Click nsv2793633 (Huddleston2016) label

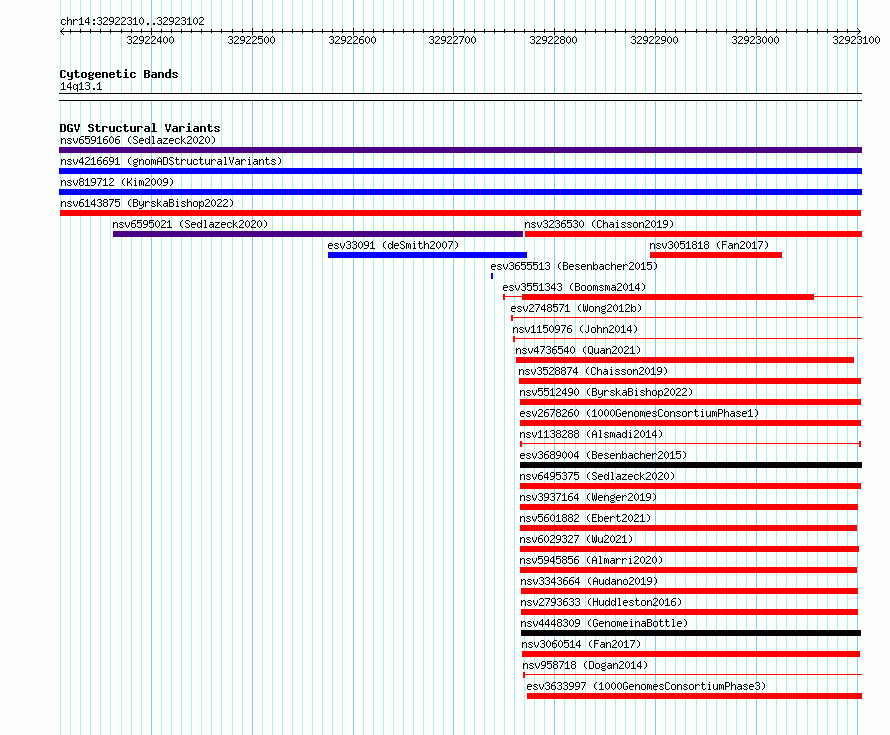pyautogui.click(x=601, y=602)
